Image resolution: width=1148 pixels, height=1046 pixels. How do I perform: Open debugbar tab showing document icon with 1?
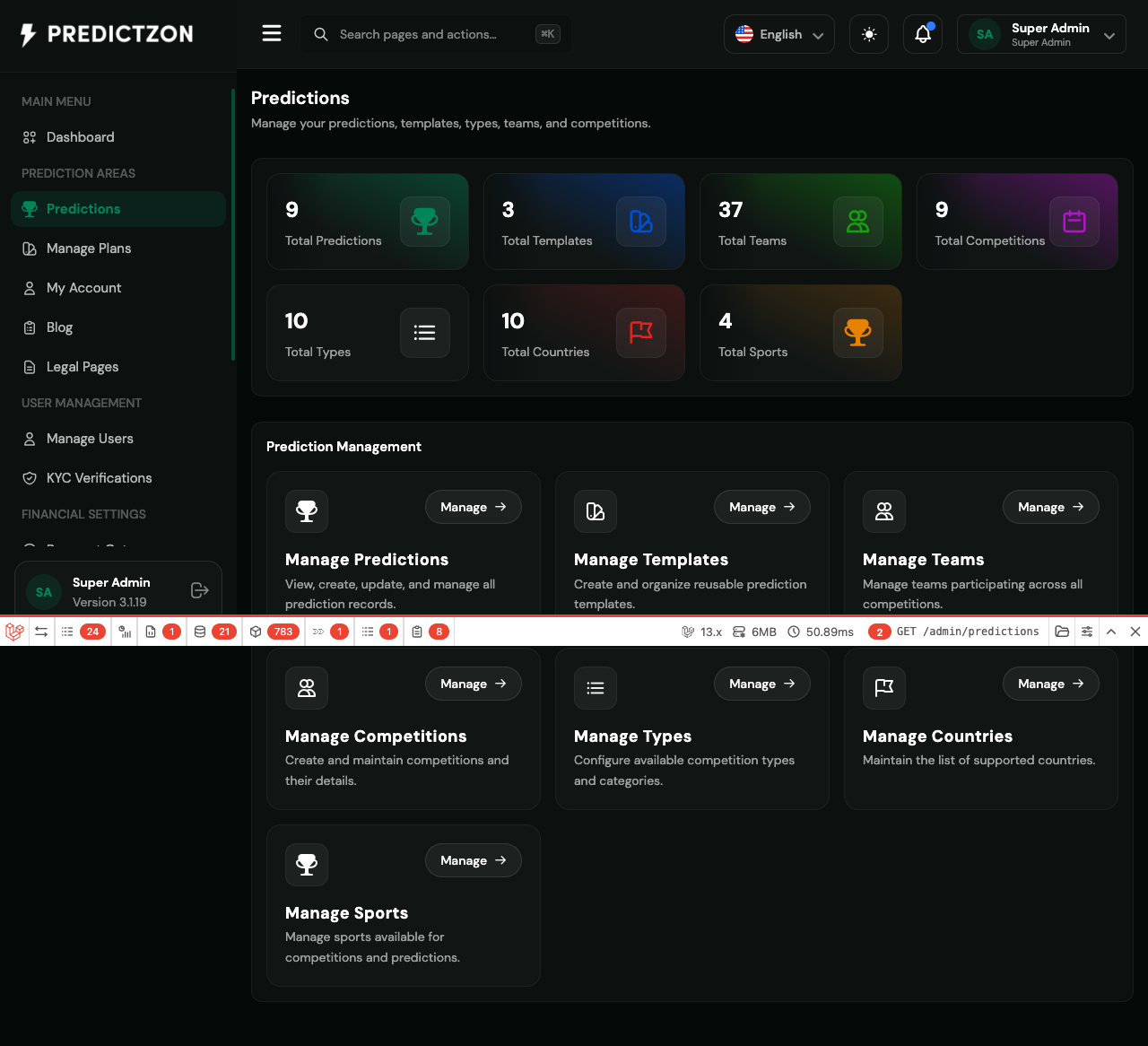[162, 632]
